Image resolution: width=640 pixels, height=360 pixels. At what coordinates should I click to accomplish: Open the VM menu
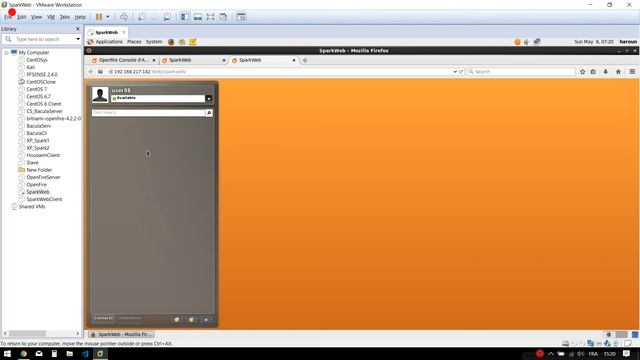tap(51, 17)
